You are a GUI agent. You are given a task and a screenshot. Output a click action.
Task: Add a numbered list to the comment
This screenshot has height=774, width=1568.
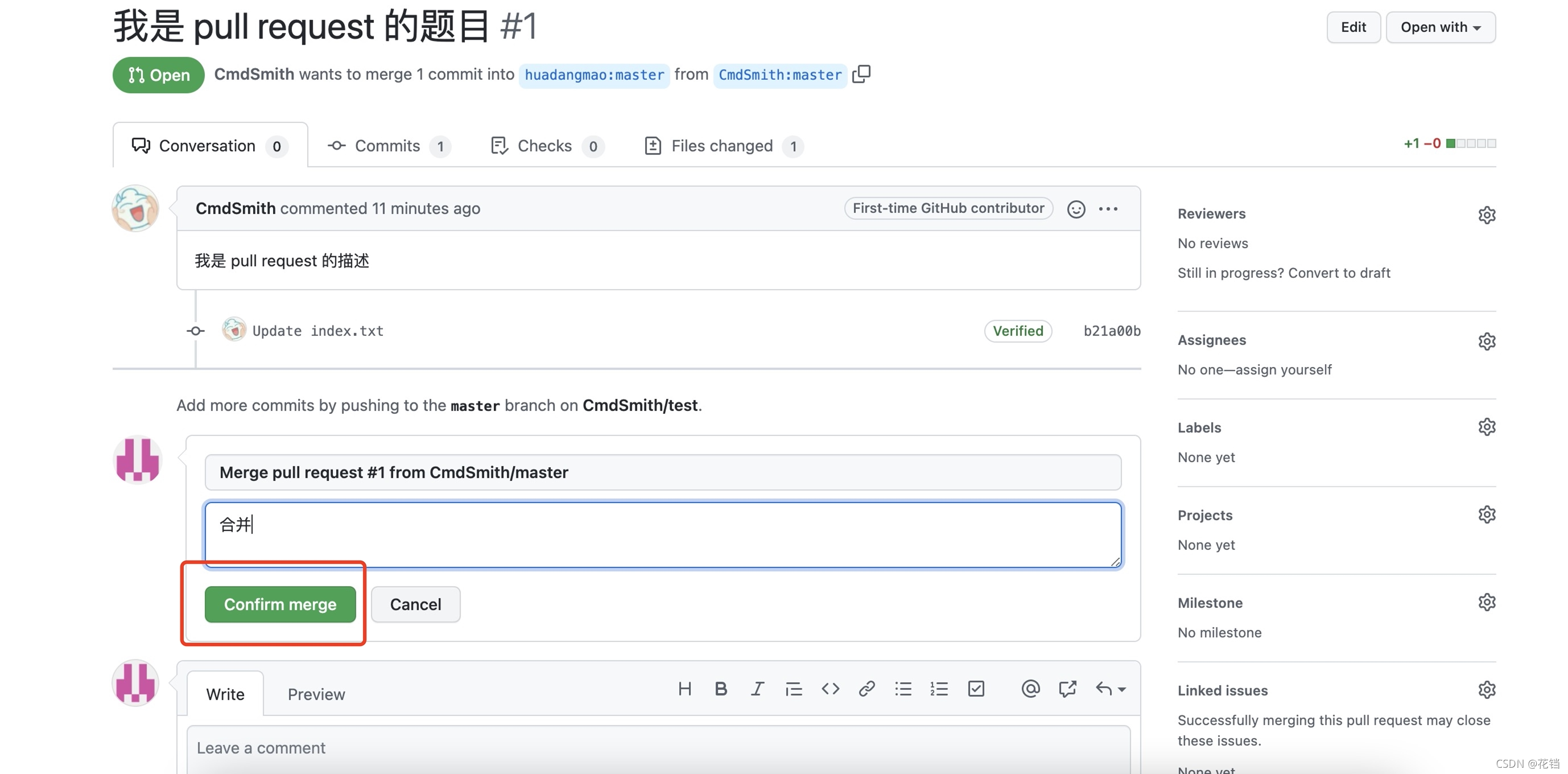939,689
